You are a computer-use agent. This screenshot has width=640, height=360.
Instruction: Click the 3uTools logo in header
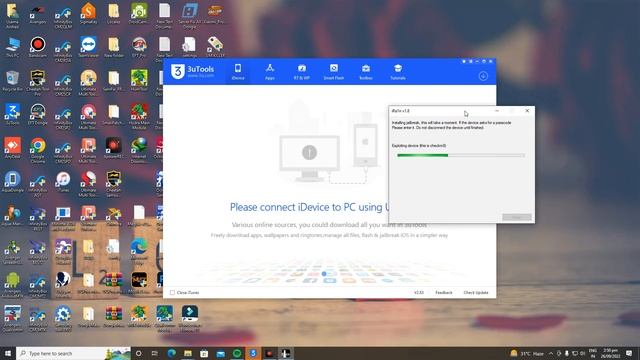[x=193, y=71]
